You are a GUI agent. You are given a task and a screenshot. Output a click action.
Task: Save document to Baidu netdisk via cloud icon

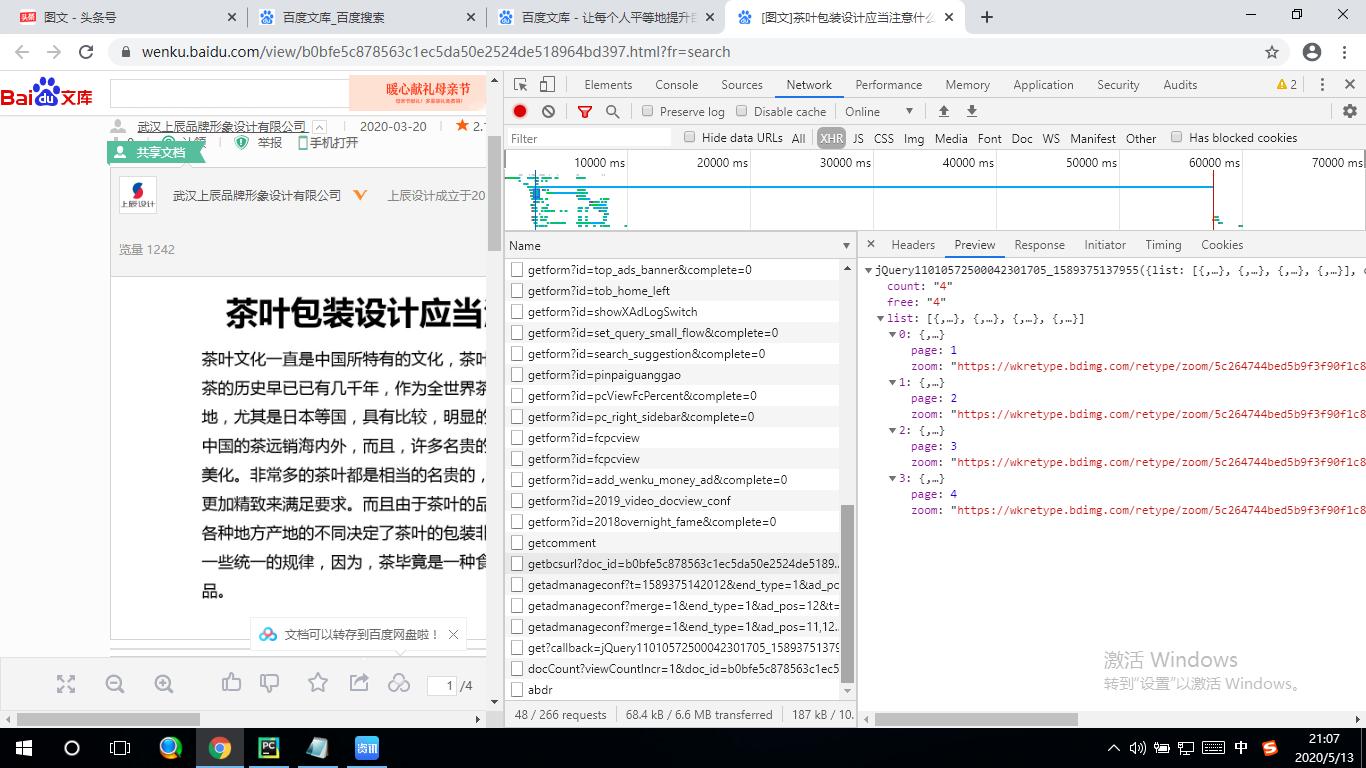pos(399,682)
